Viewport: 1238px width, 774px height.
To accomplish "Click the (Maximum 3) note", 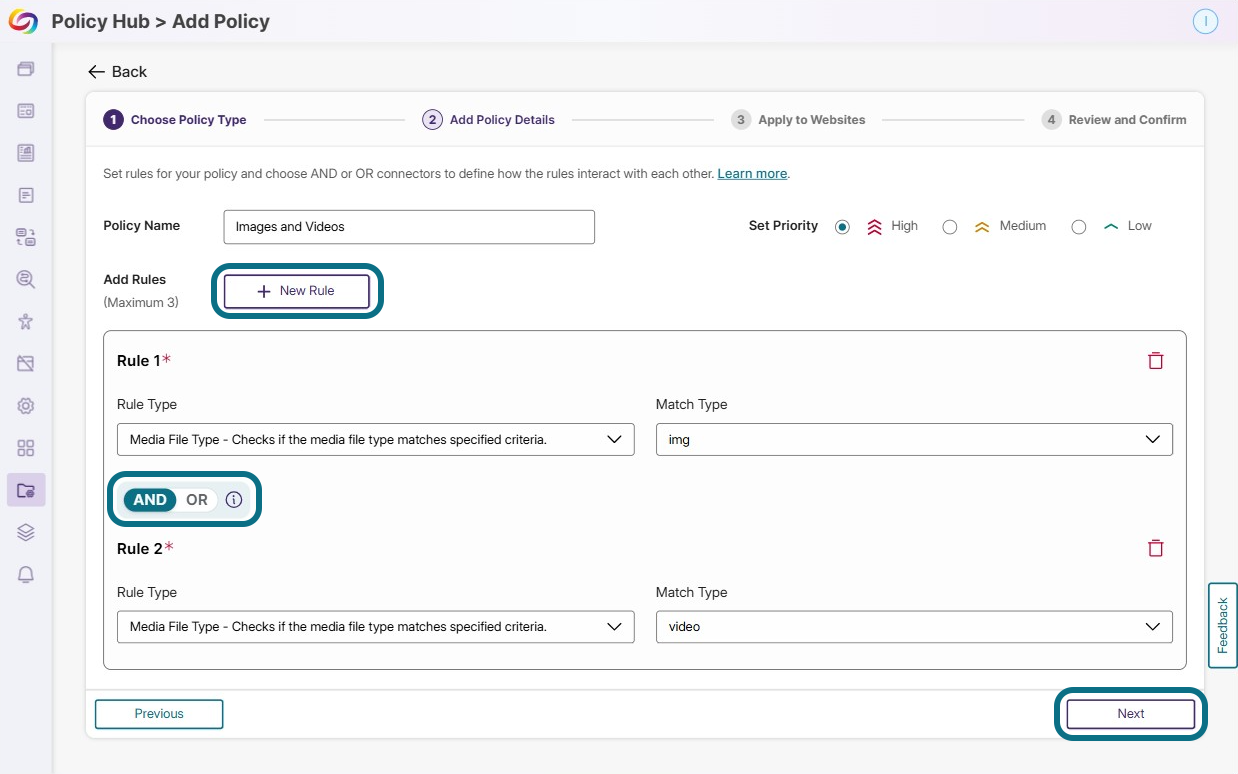I will tap(141, 302).
